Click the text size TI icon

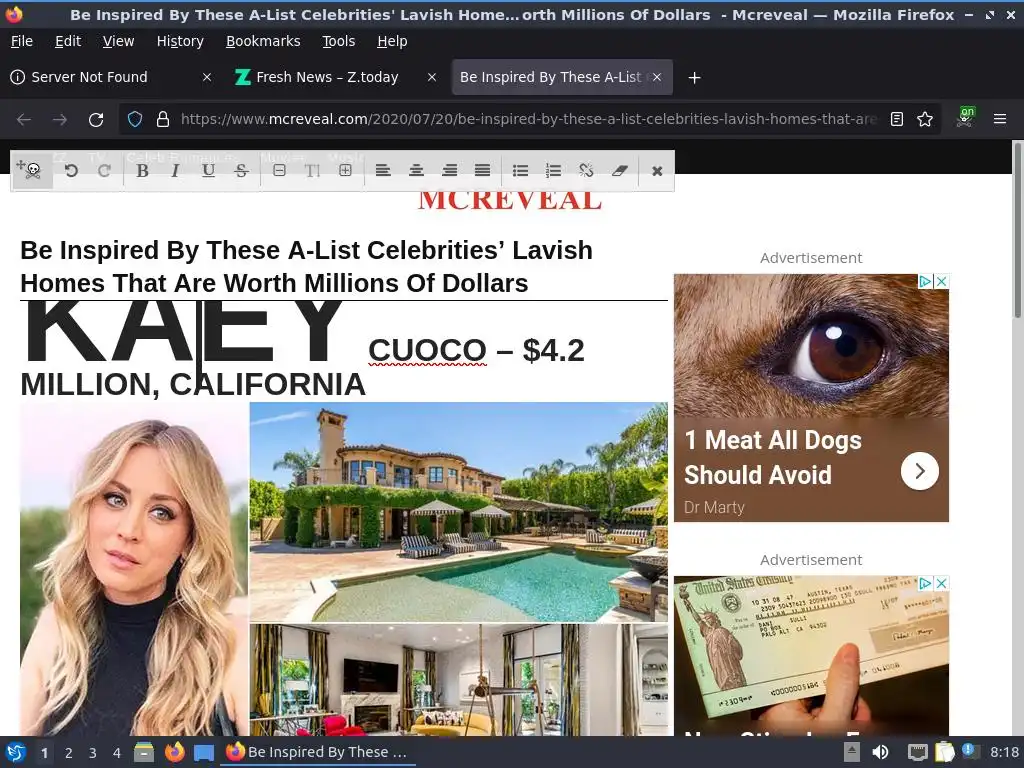pos(312,170)
